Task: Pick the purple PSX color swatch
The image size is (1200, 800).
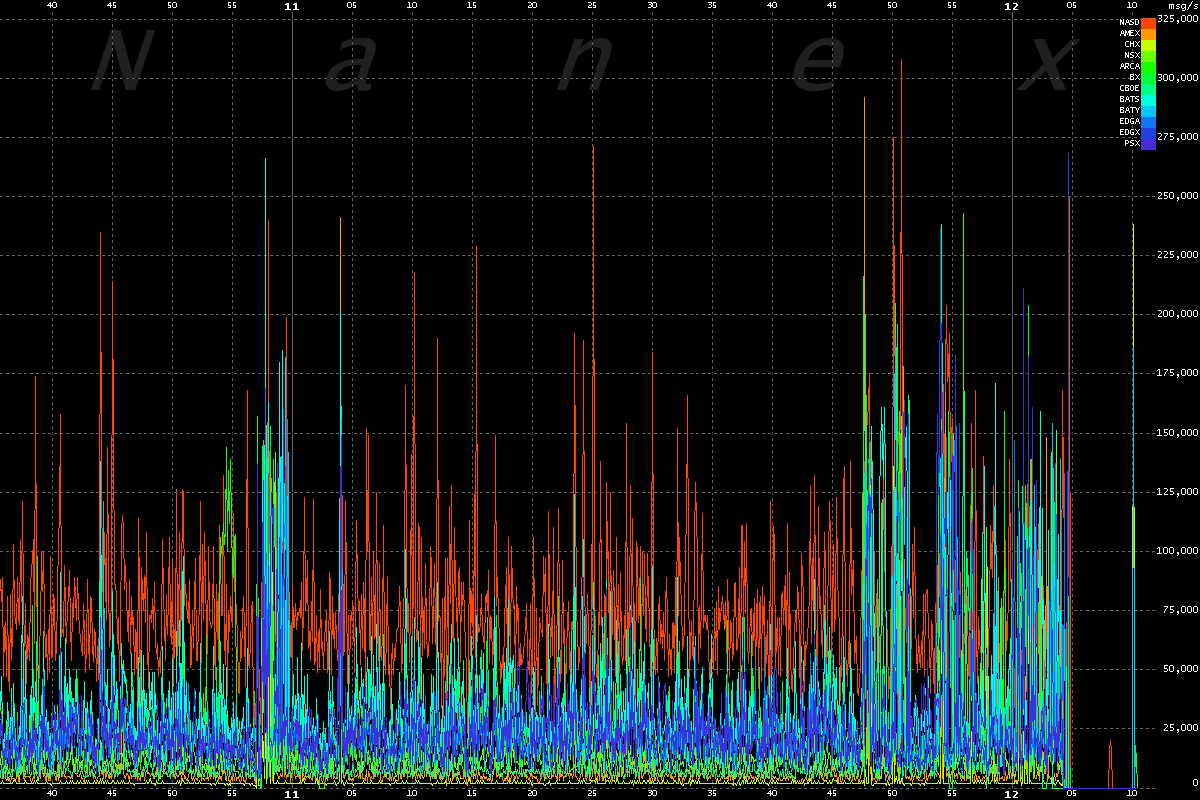Action: [1149, 143]
